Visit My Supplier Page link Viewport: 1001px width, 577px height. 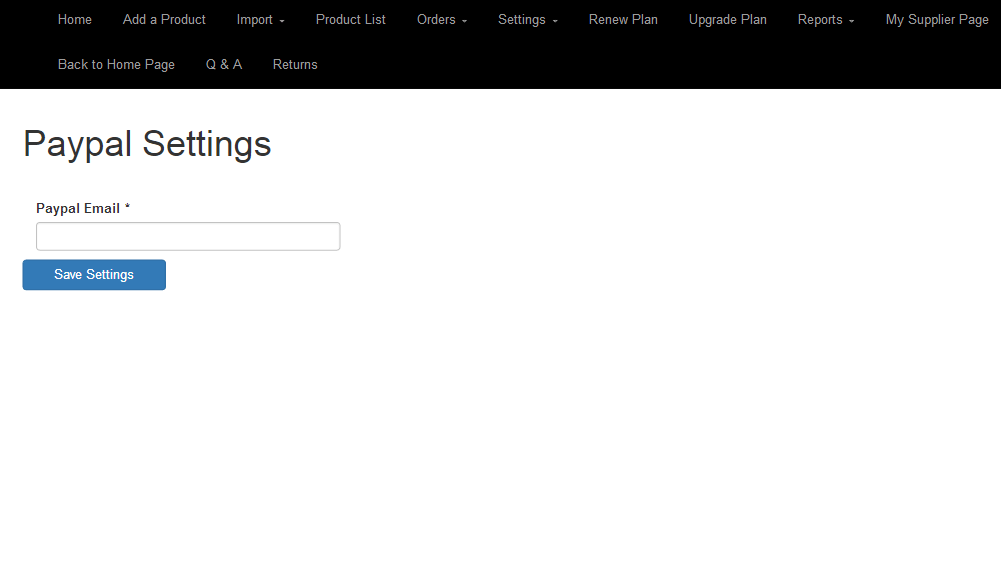(x=937, y=19)
